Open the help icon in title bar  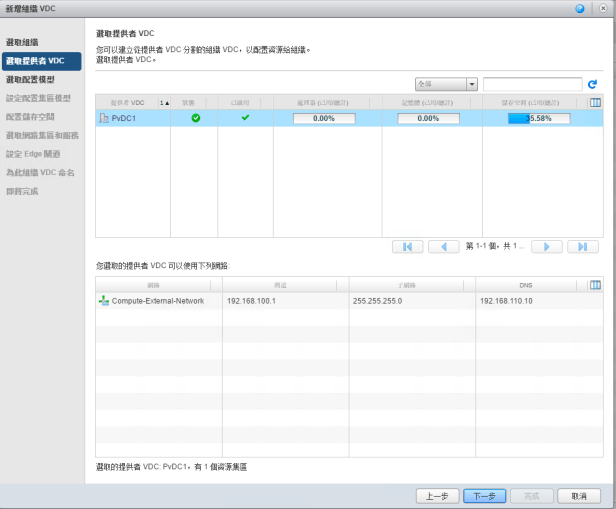coord(580,8)
